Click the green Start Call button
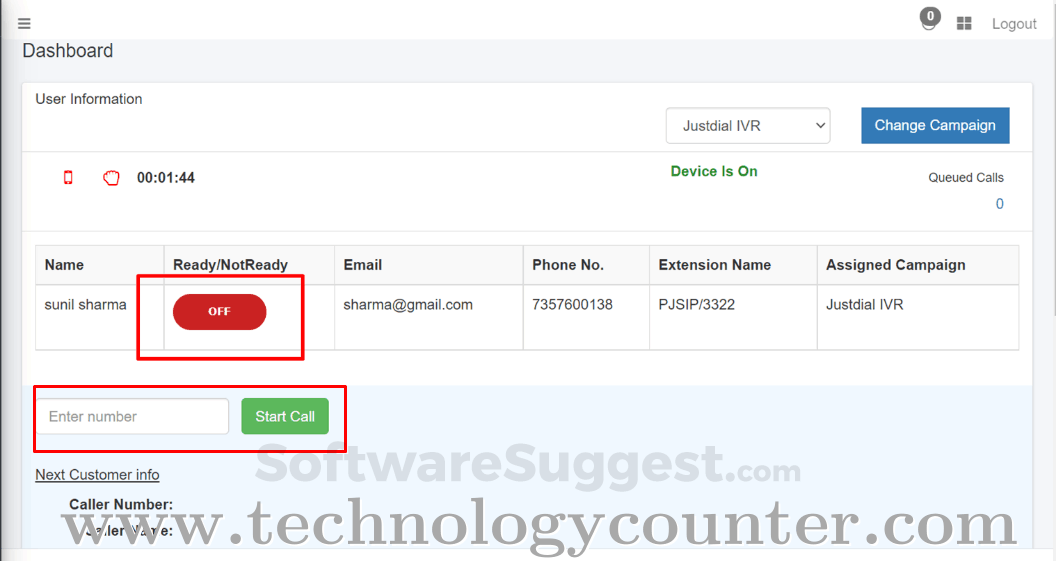This screenshot has height=561, width=1056. point(285,416)
